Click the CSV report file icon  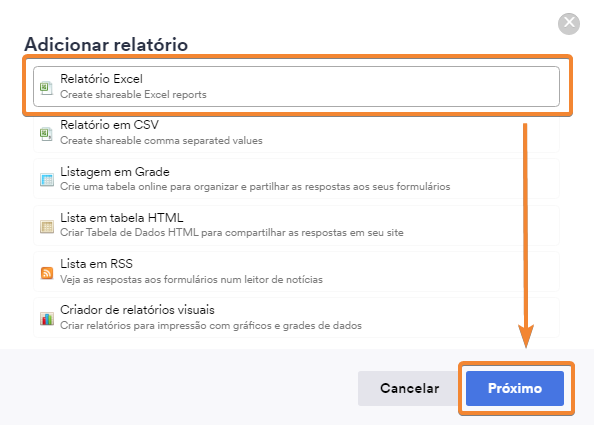47,134
